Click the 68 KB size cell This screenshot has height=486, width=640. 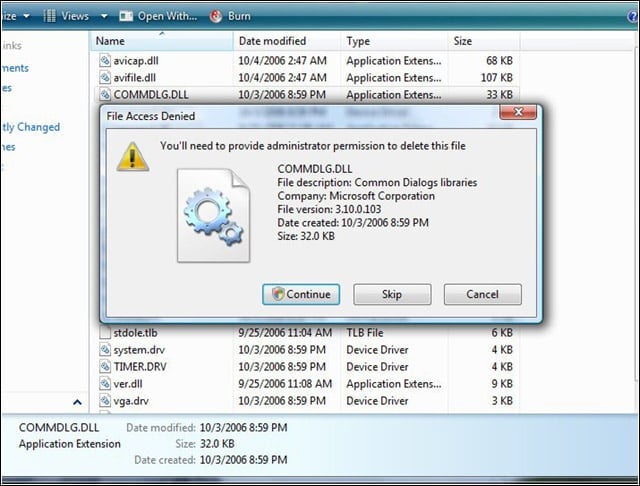point(499,61)
